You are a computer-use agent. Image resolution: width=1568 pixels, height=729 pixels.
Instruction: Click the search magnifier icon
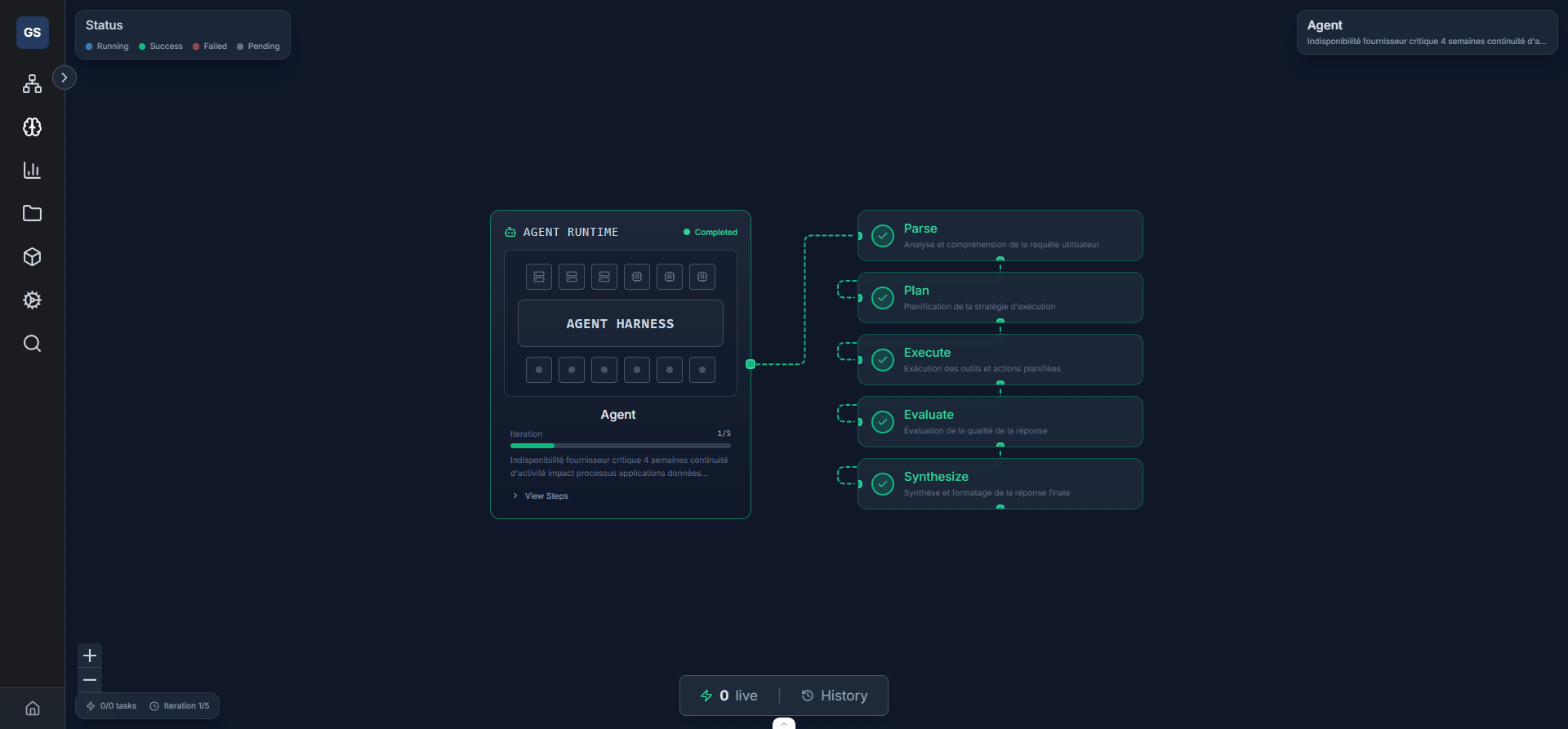(32, 344)
